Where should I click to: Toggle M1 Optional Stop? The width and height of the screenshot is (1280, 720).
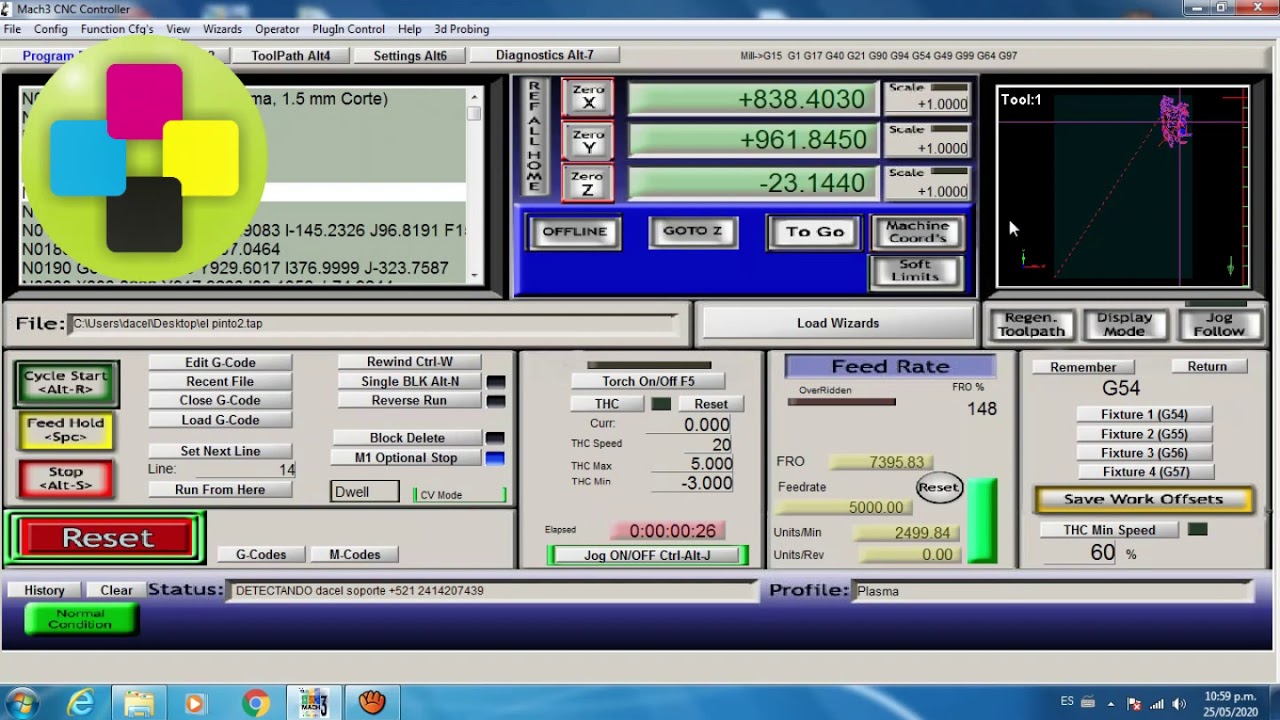pos(406,458)
